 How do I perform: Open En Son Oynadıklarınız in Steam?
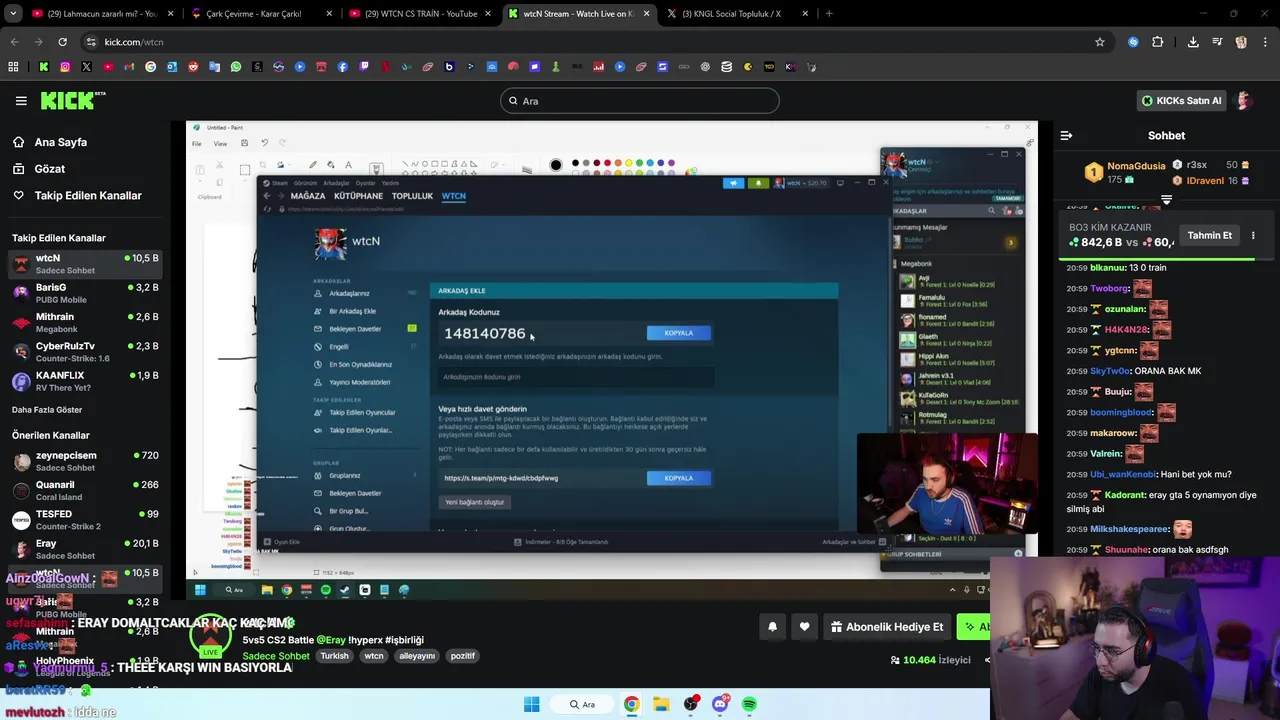point(360,365)
